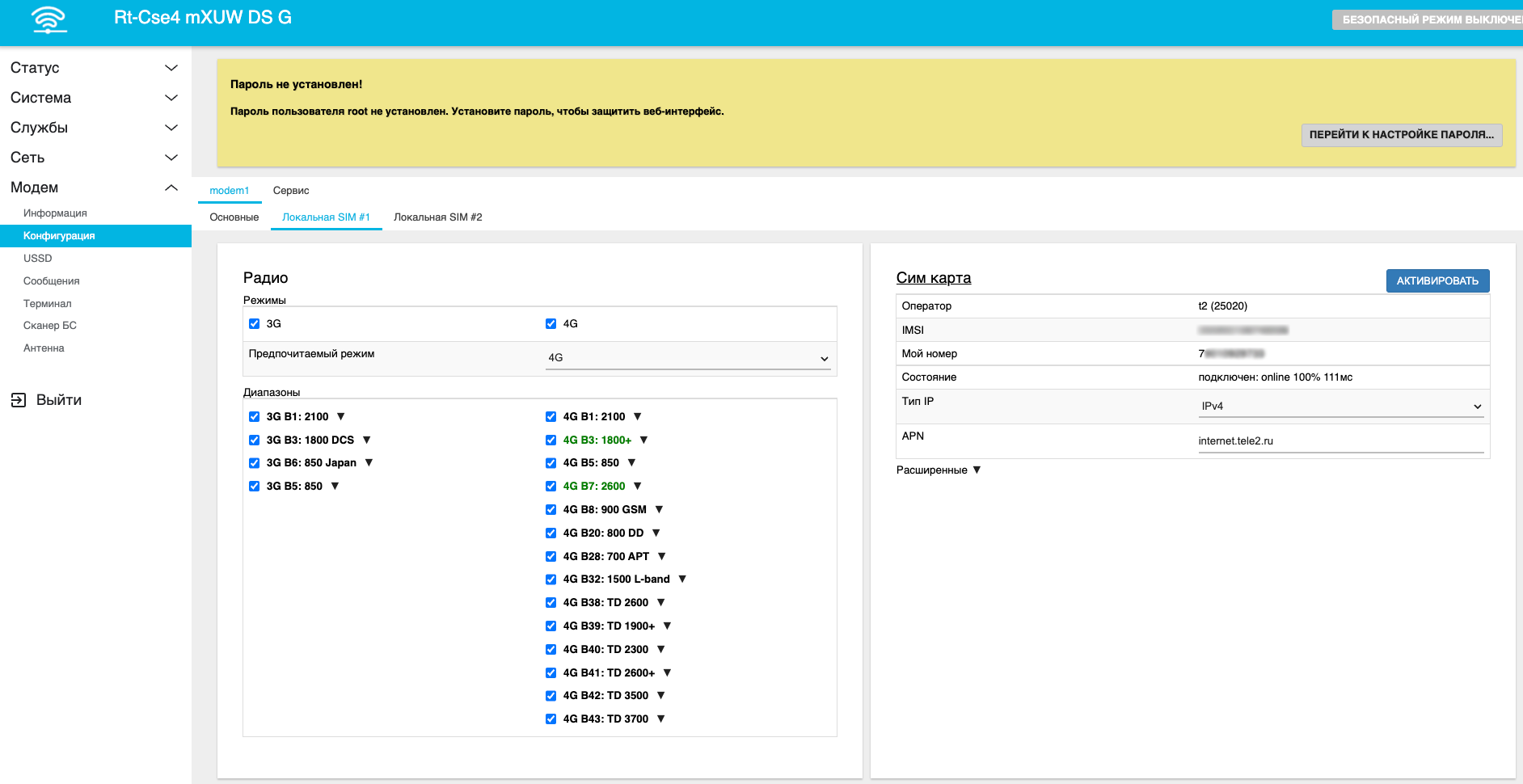Uncheck the 3G mode checkbox
Screen dimensions: 1523x784
255,323
